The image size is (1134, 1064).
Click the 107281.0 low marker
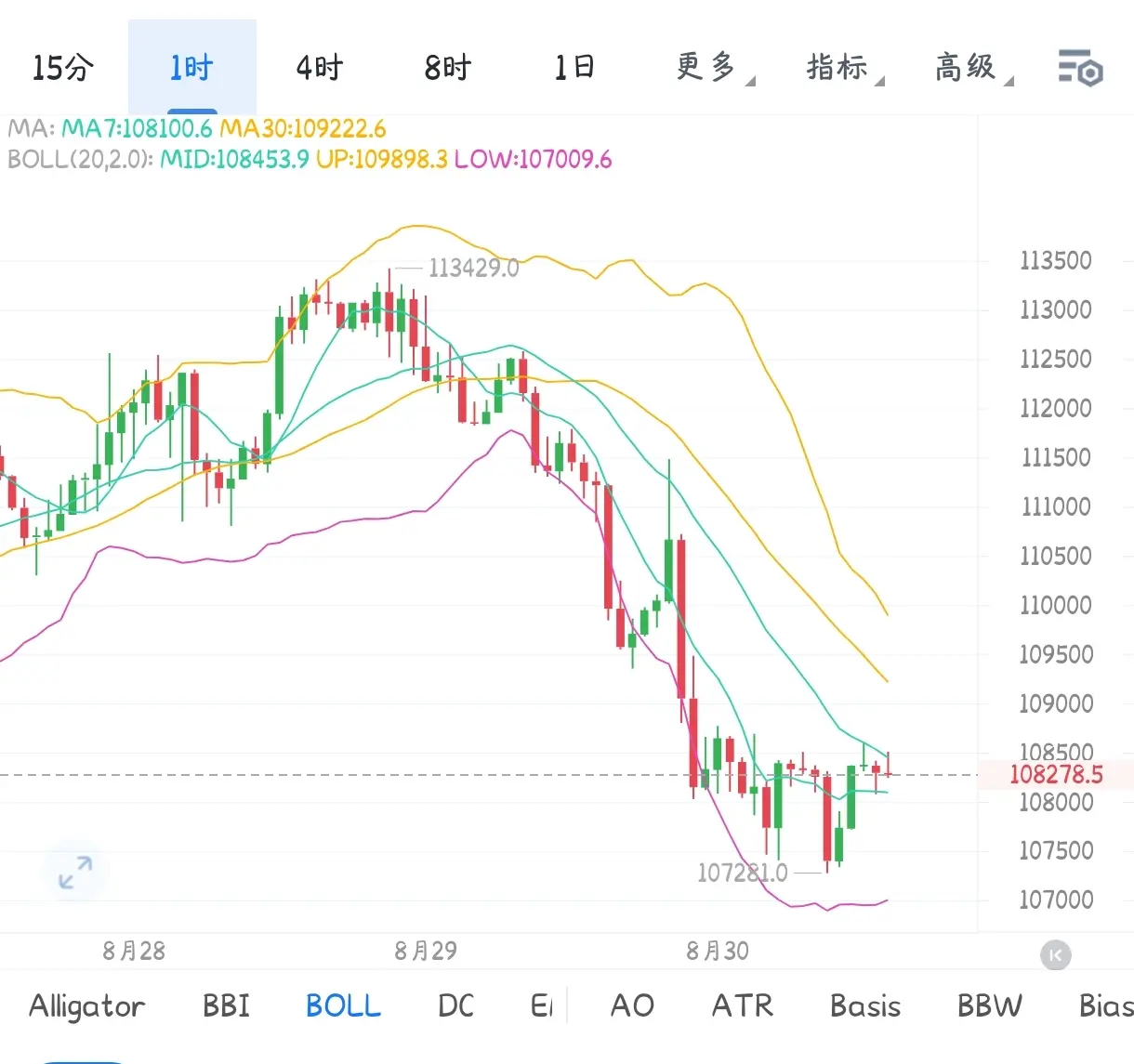coord(742,873)
